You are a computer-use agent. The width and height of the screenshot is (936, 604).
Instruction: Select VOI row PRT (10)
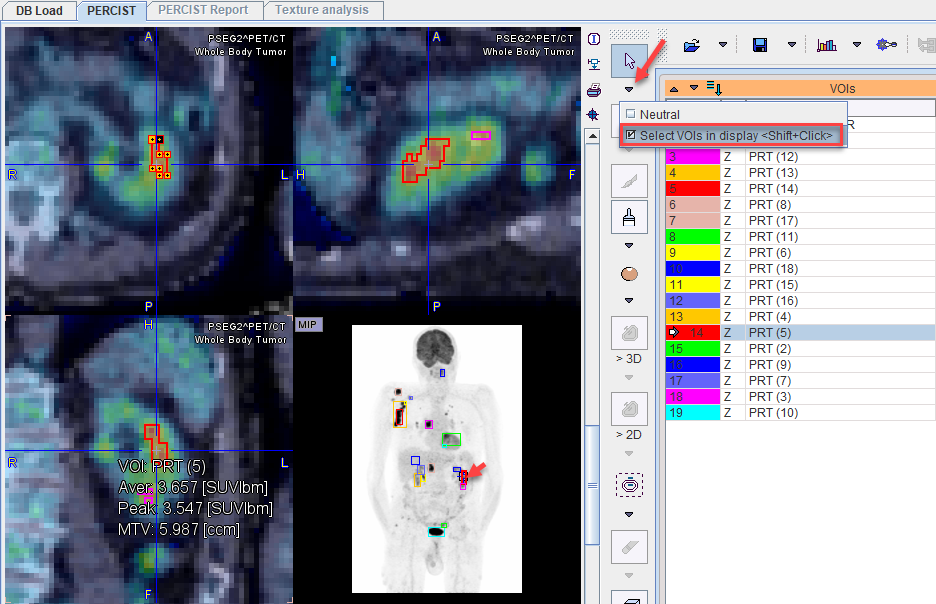800,412
